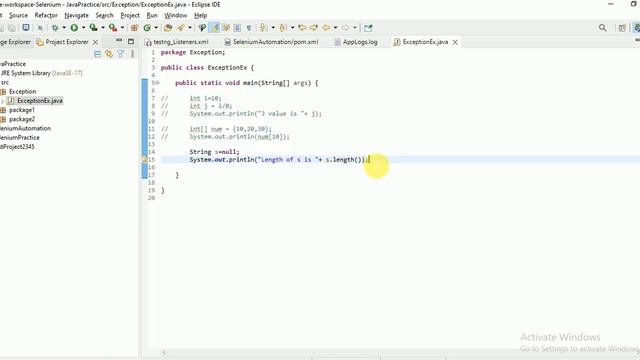Toggle Skip All Breakpoints icon

[40, 28]
